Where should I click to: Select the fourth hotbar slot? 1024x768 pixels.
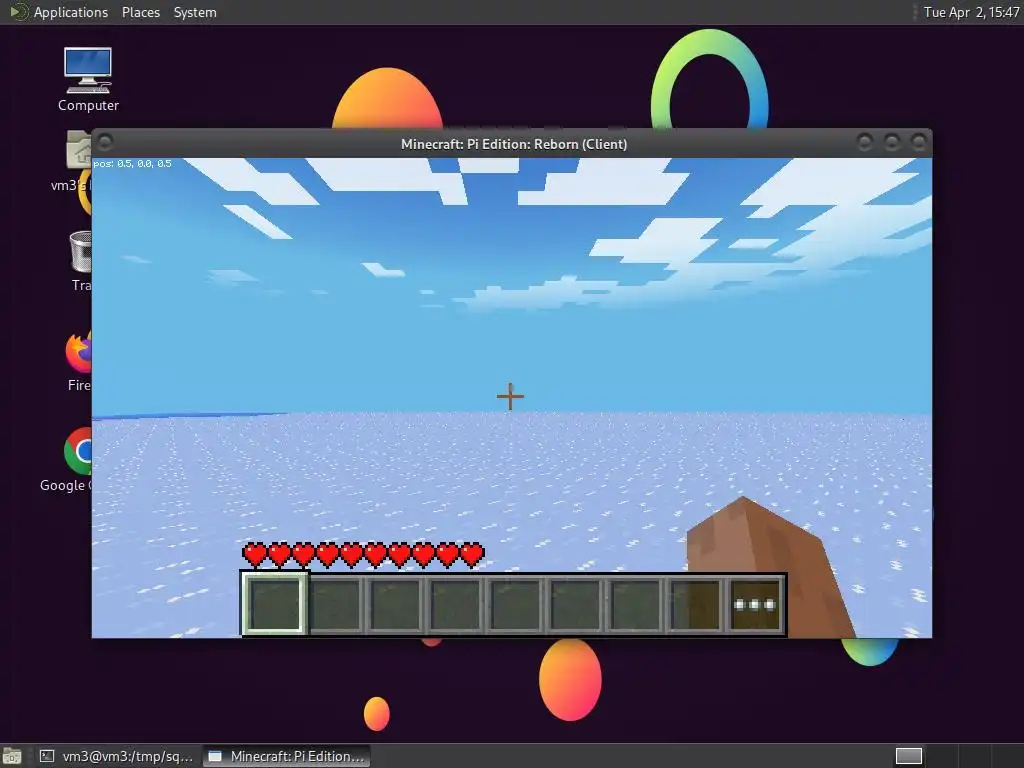[x=455, y=605]
